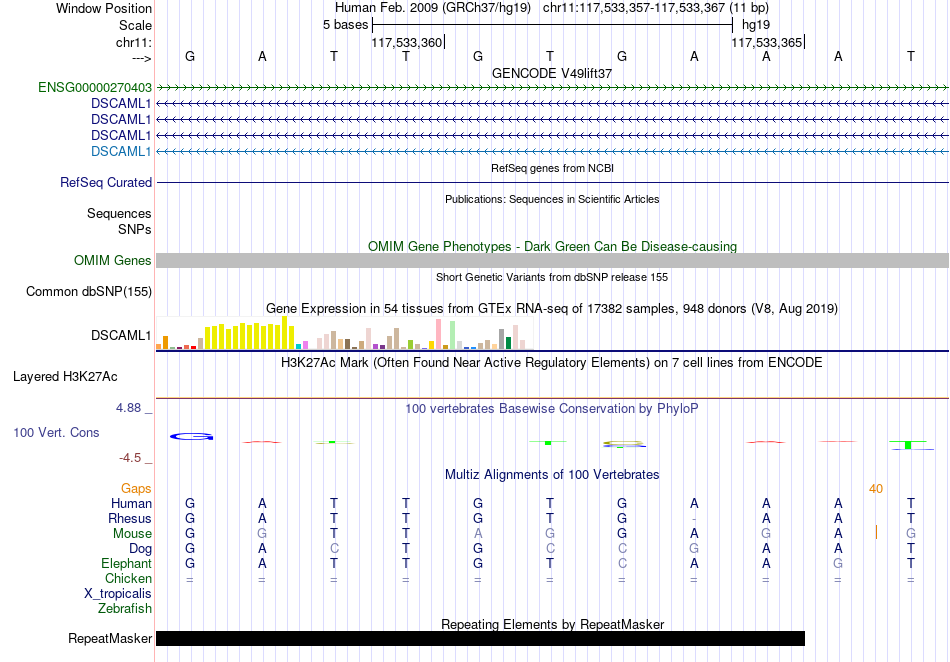The height and width of the screenshot is (662, 950).
Task: Click the tall pink bar in GTEx chart
Action: tap(438, 334)
